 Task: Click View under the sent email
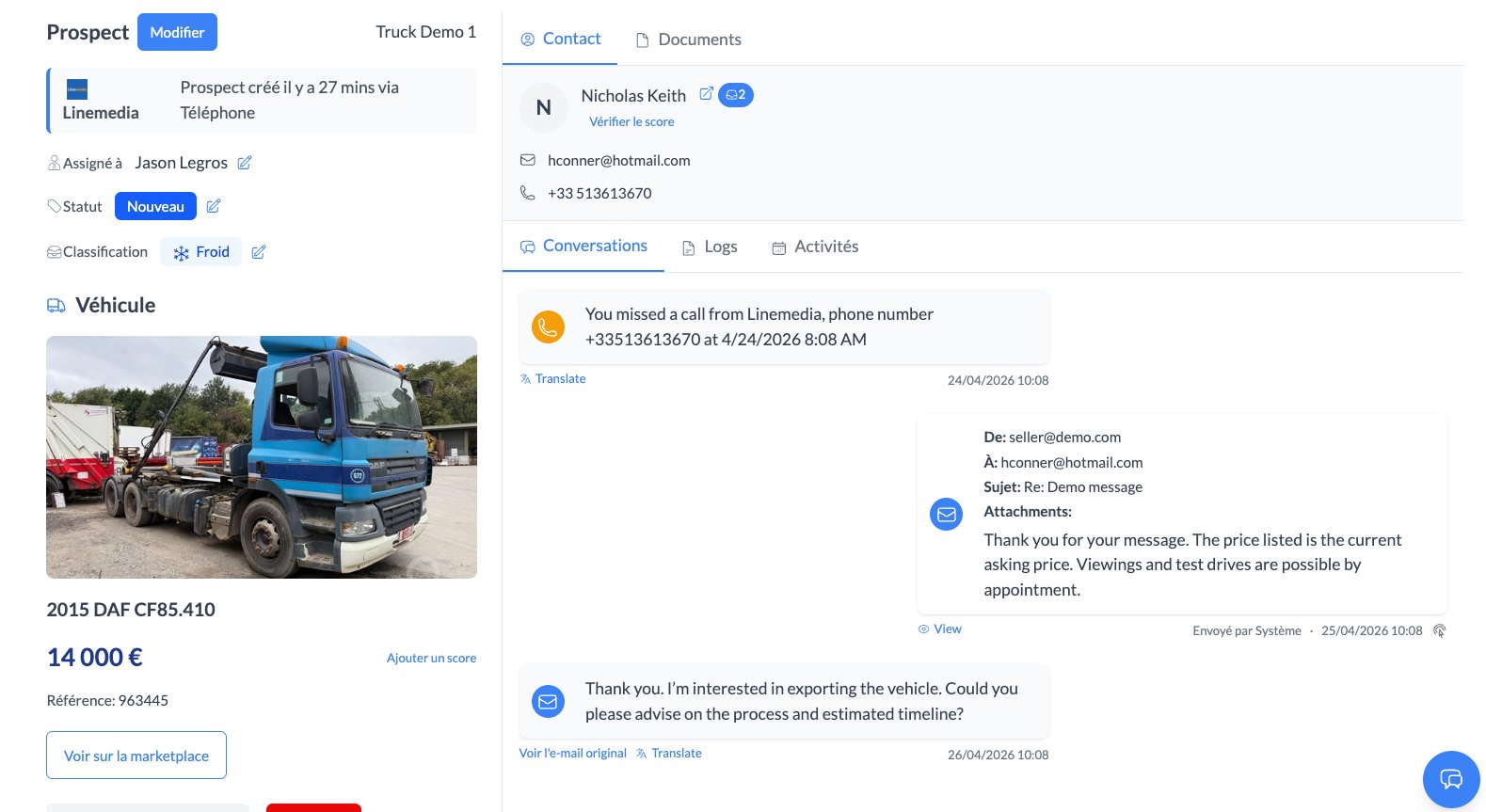coord(940,629)
